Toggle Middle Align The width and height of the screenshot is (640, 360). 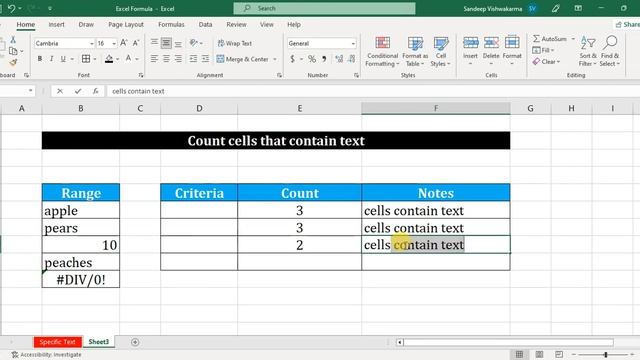166,42
